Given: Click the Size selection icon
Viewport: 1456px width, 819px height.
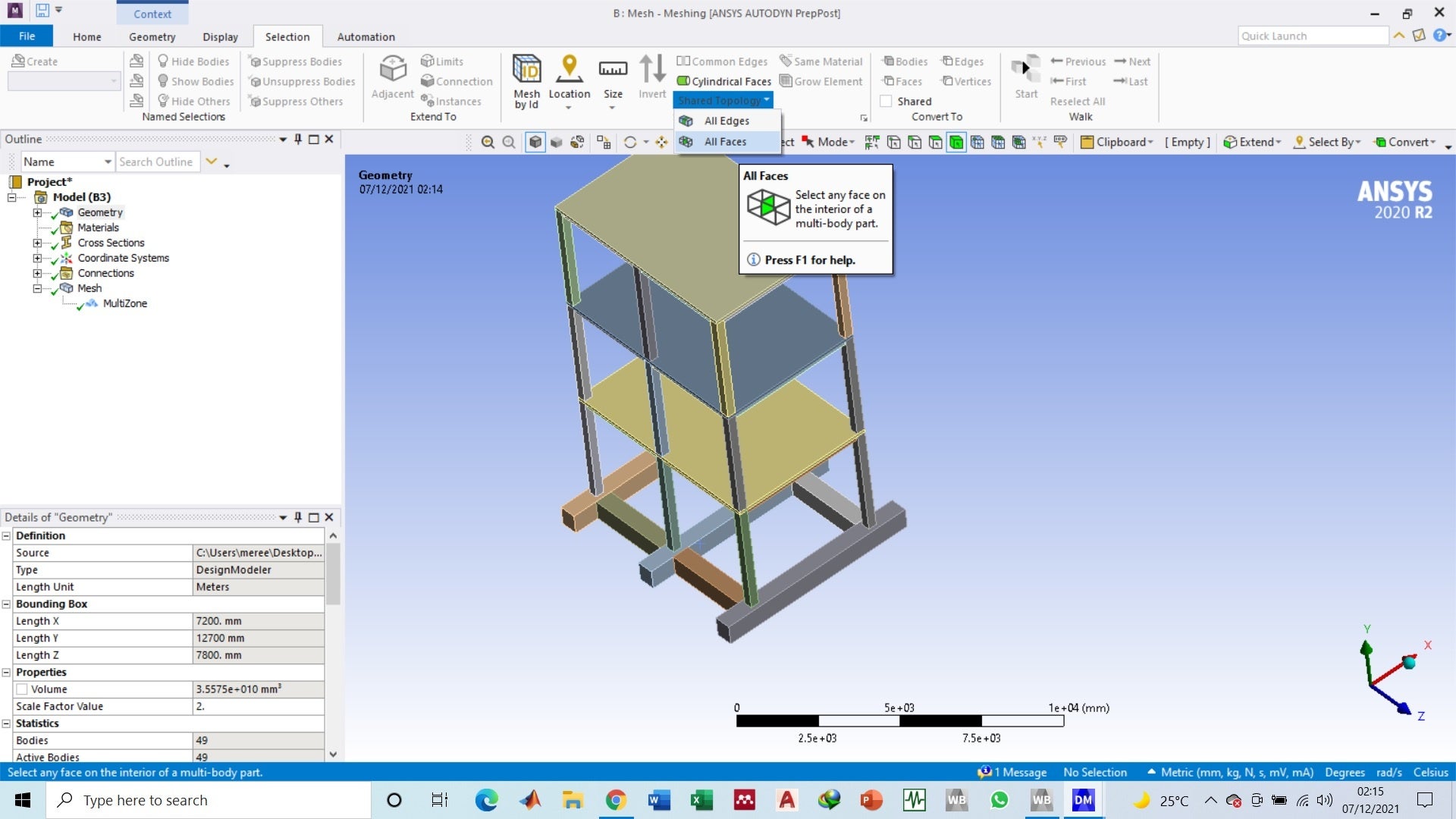Looking at the screenshot, I should (x=613, y=71).
